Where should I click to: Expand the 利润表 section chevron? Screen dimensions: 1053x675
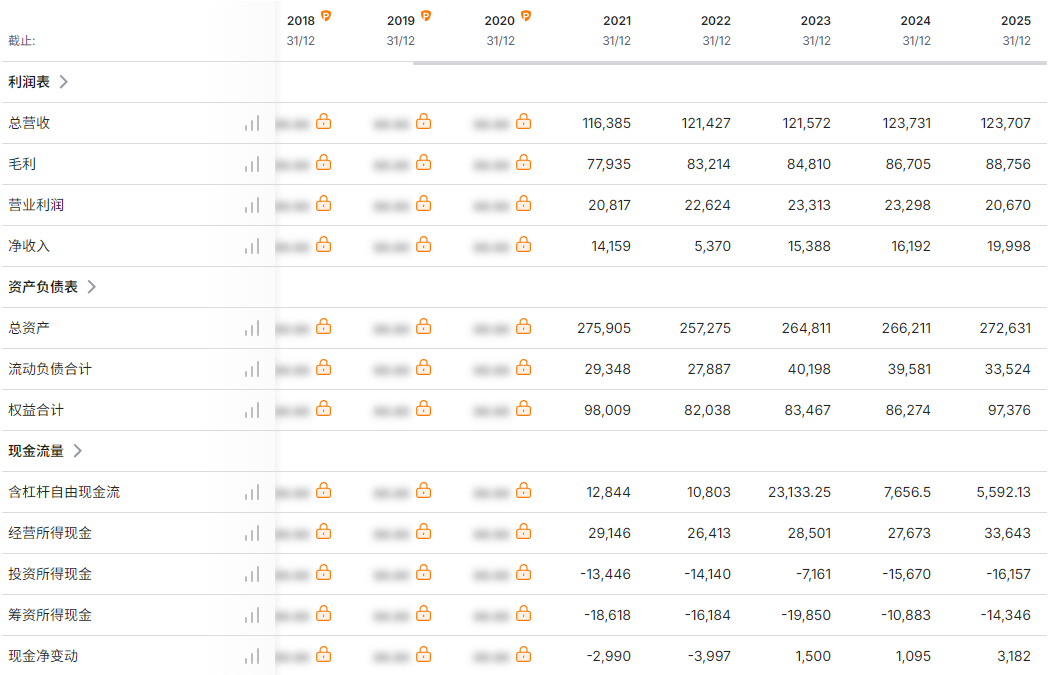(x=64, y=82)
